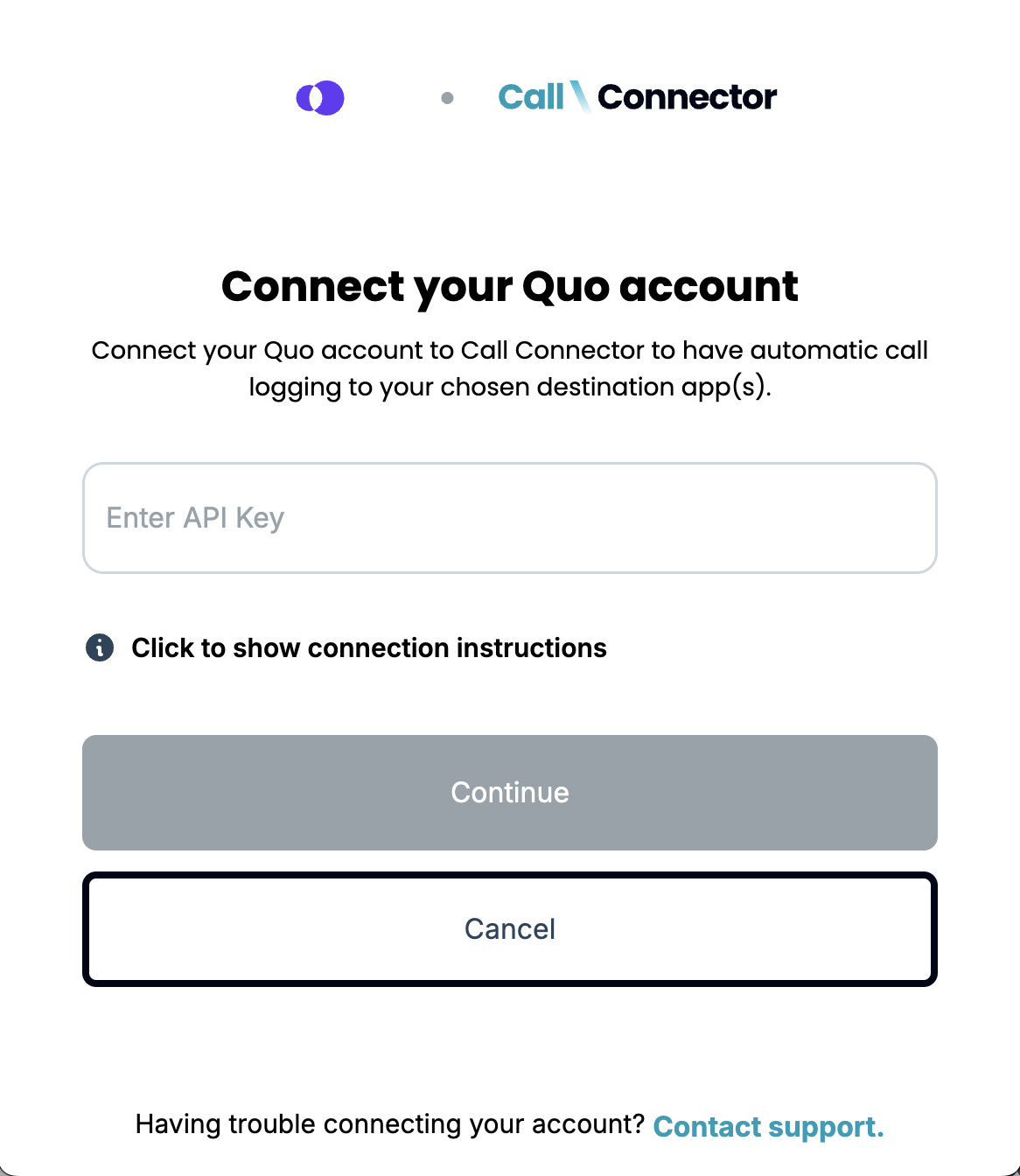Click the "Connect your Quo account" heading
1020x1176 pixels.
point(509,286)
